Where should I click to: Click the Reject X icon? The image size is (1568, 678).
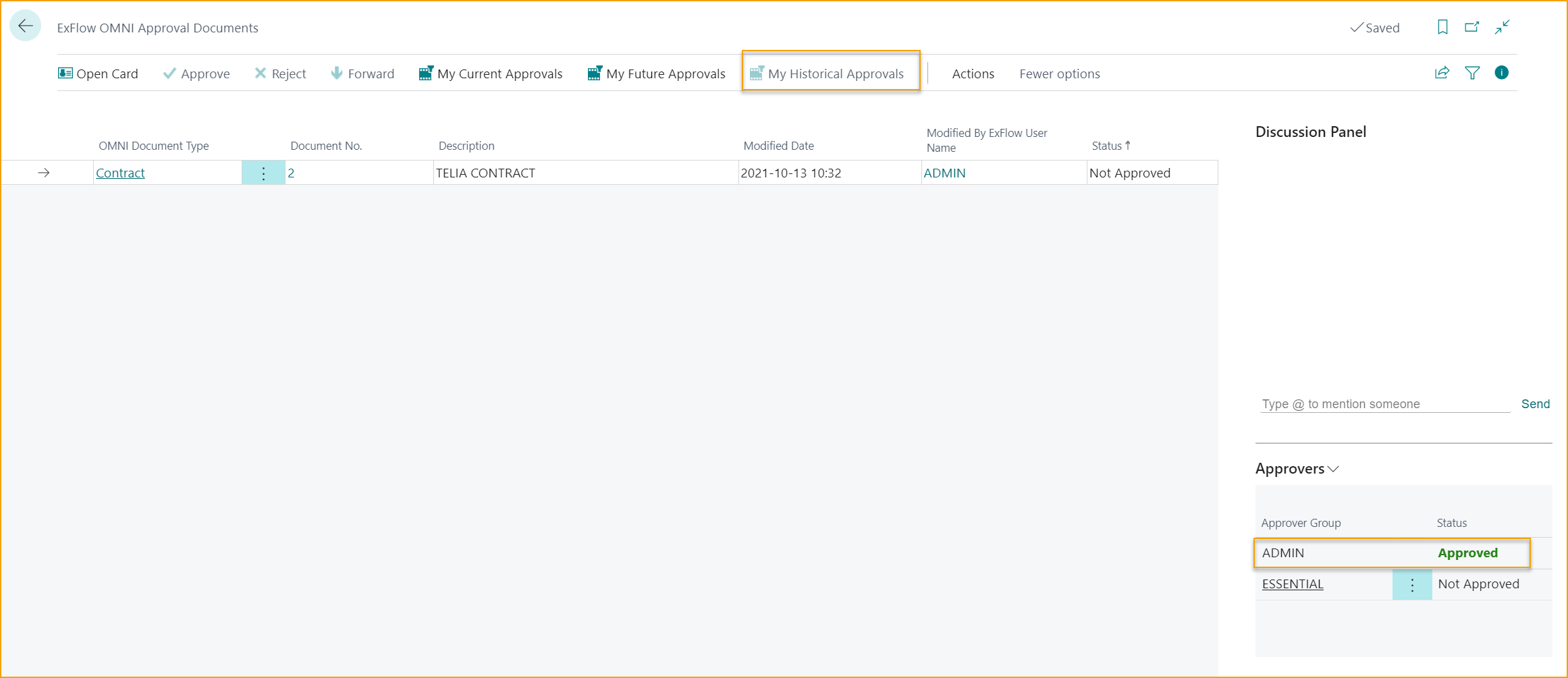click(x=261, y=73)
